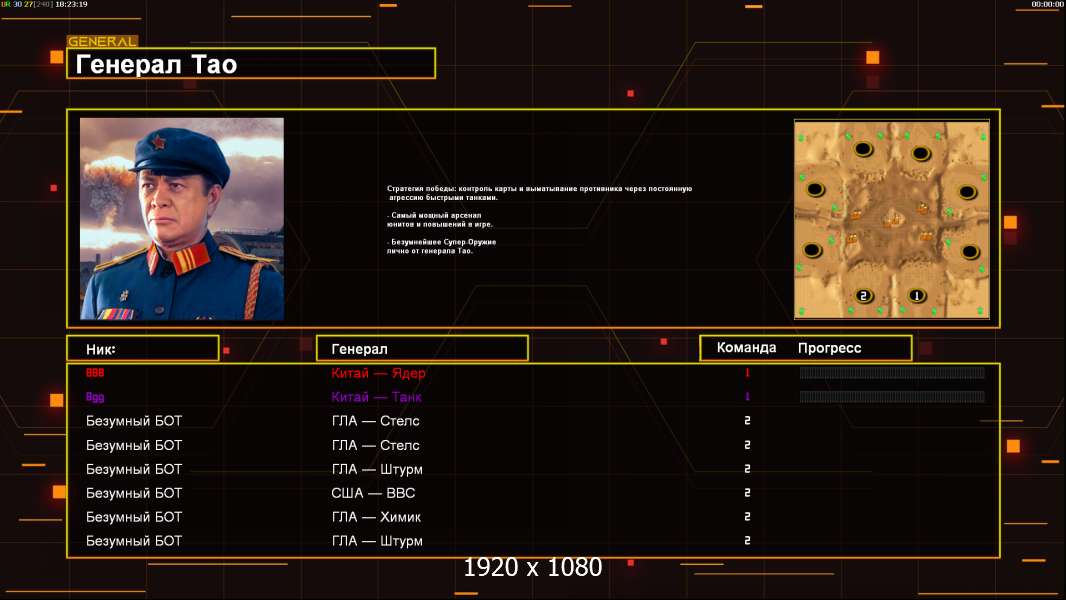
Task: Click the desert map preview
Action: coord(892,219)
